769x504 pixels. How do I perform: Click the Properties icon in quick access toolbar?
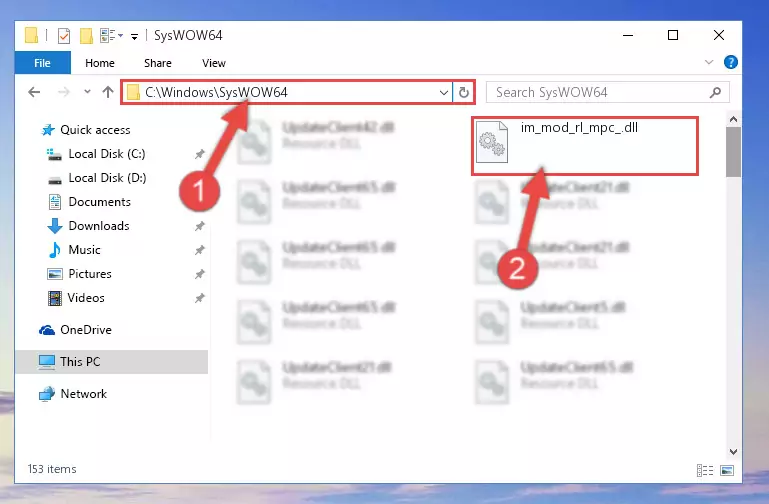pyautogui.click(x=64, y=35)
